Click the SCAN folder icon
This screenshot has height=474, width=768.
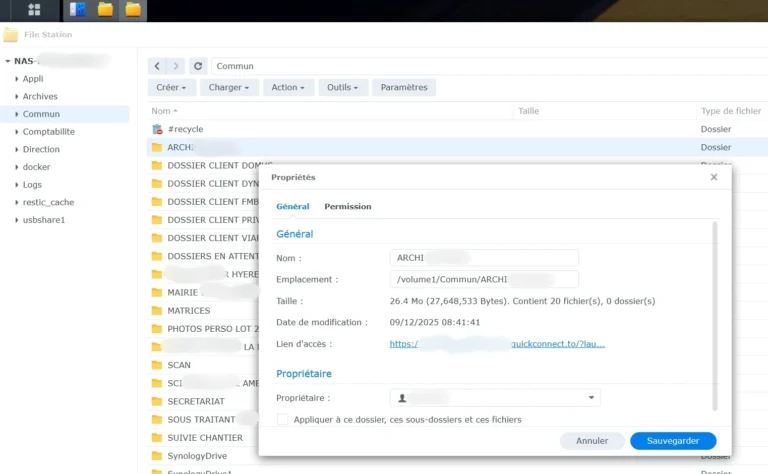coord(157,365)
